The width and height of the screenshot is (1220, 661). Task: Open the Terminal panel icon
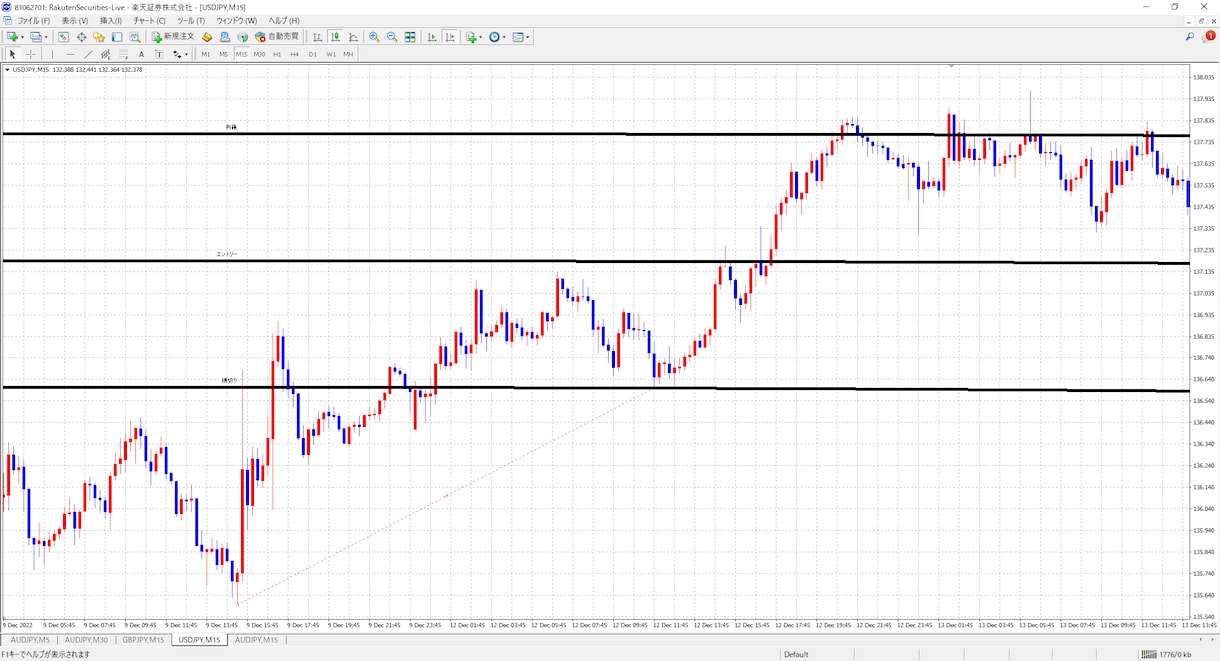[117, 37]
